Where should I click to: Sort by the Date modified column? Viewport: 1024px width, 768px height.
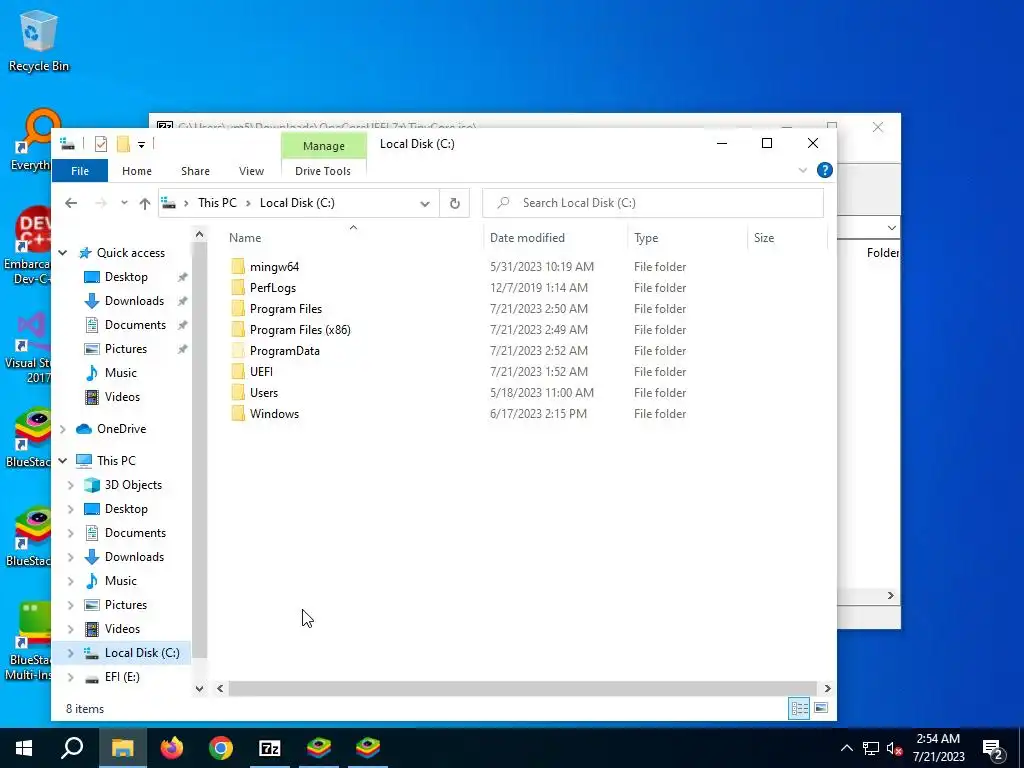pos(556,238)
